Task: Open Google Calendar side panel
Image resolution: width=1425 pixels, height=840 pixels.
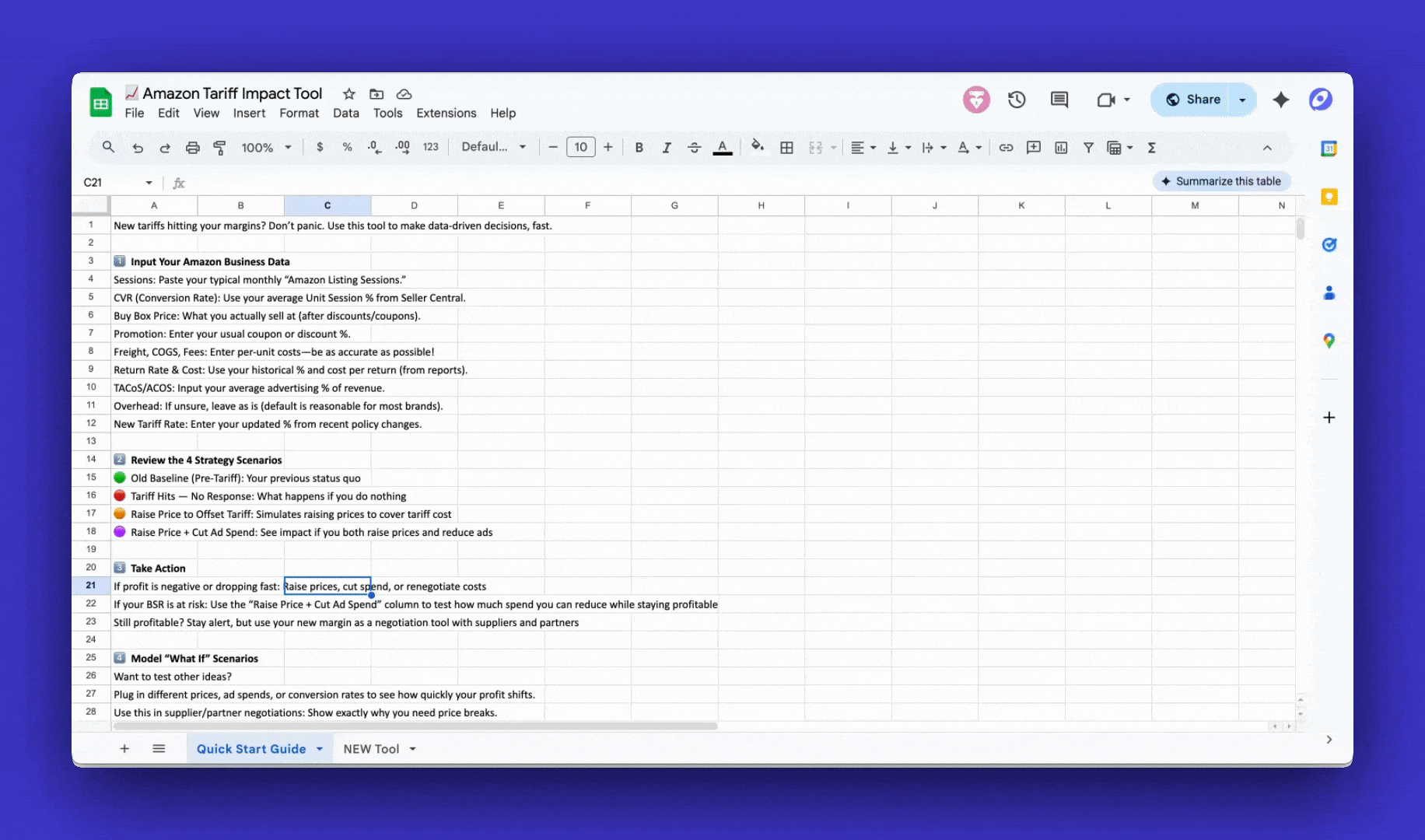Action: (x=1329, y=149)
